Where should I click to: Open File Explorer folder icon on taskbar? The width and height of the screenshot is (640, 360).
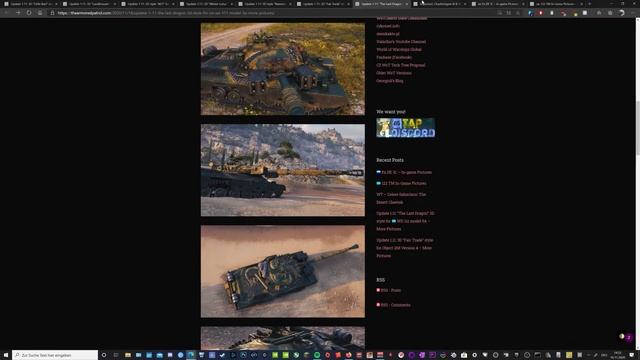(128, 355)
